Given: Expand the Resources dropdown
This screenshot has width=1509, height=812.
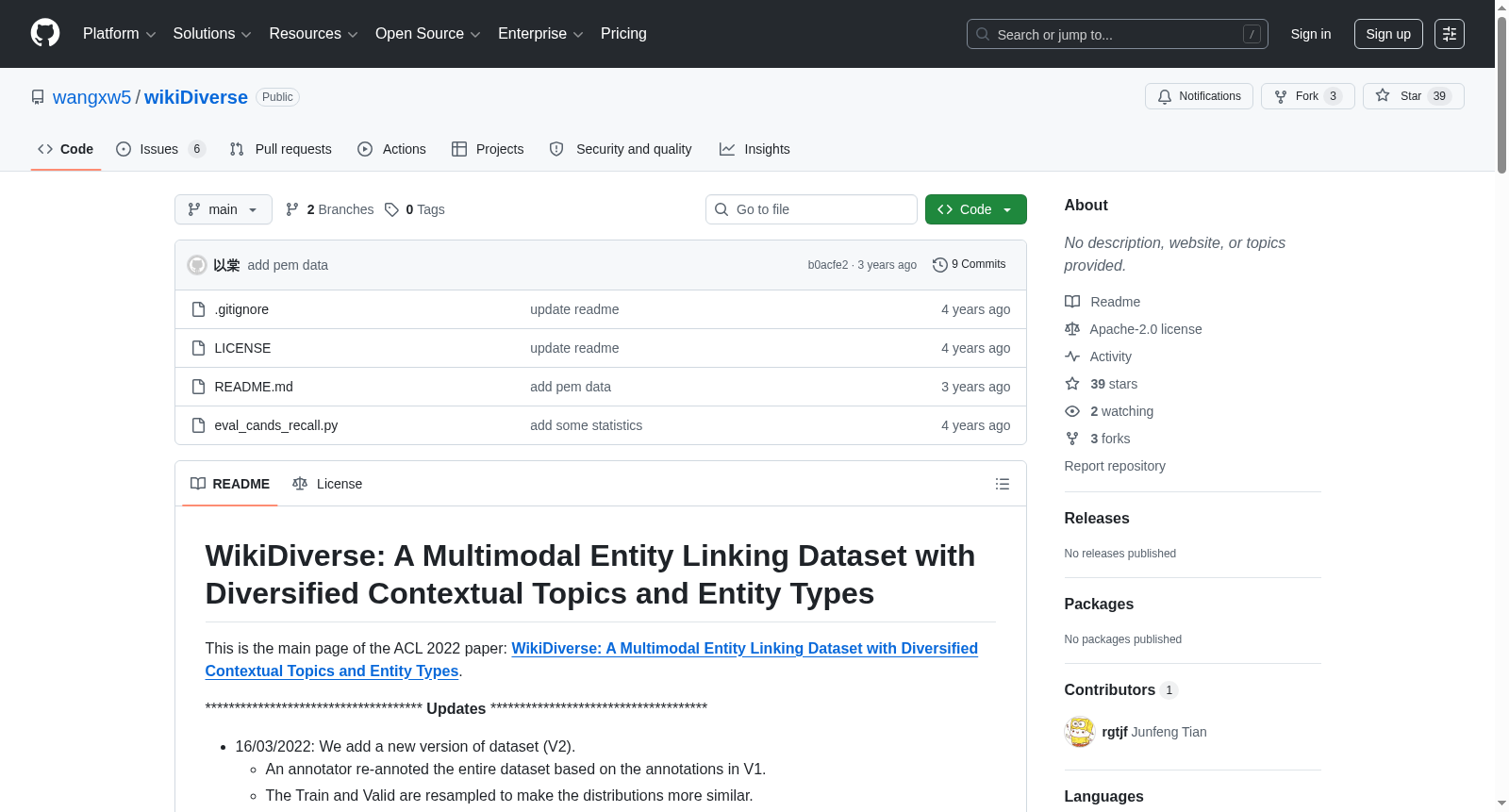Looking at the screenshot, I should (313, 34).
